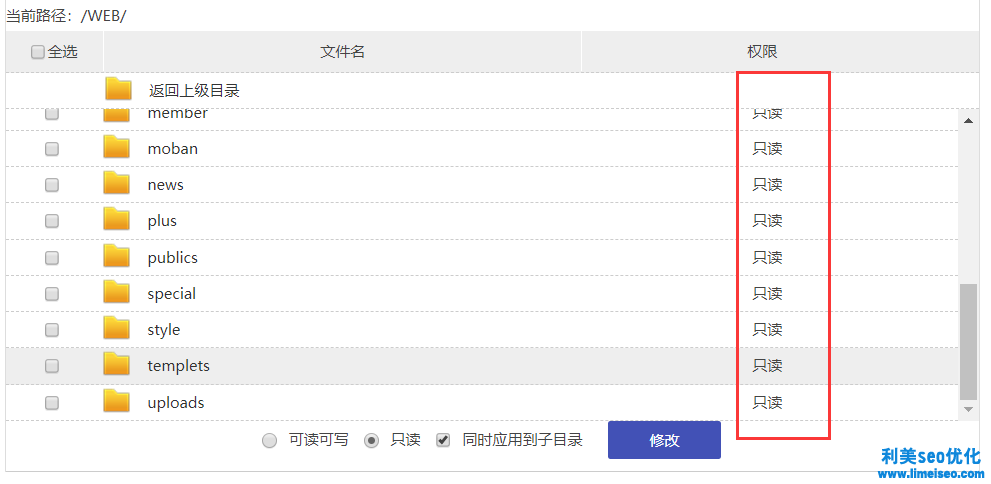Open the moban folder icon
The image size is (991, 484).
(x=117, y=147)
